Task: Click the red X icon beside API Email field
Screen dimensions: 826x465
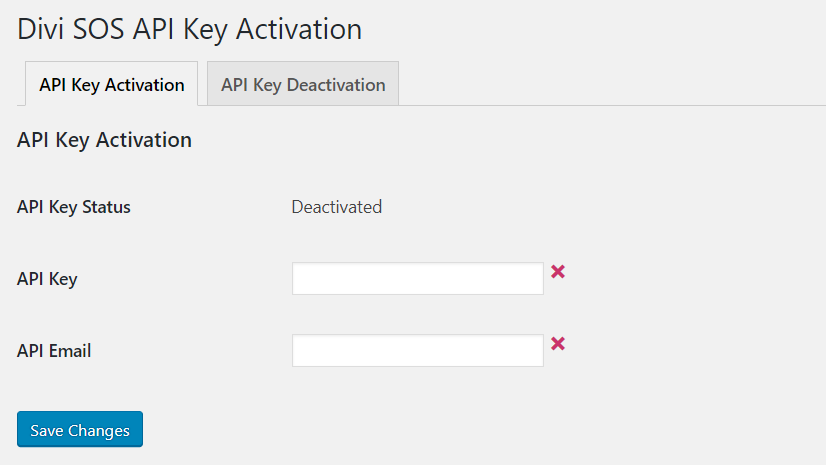Action: point(558,344)
